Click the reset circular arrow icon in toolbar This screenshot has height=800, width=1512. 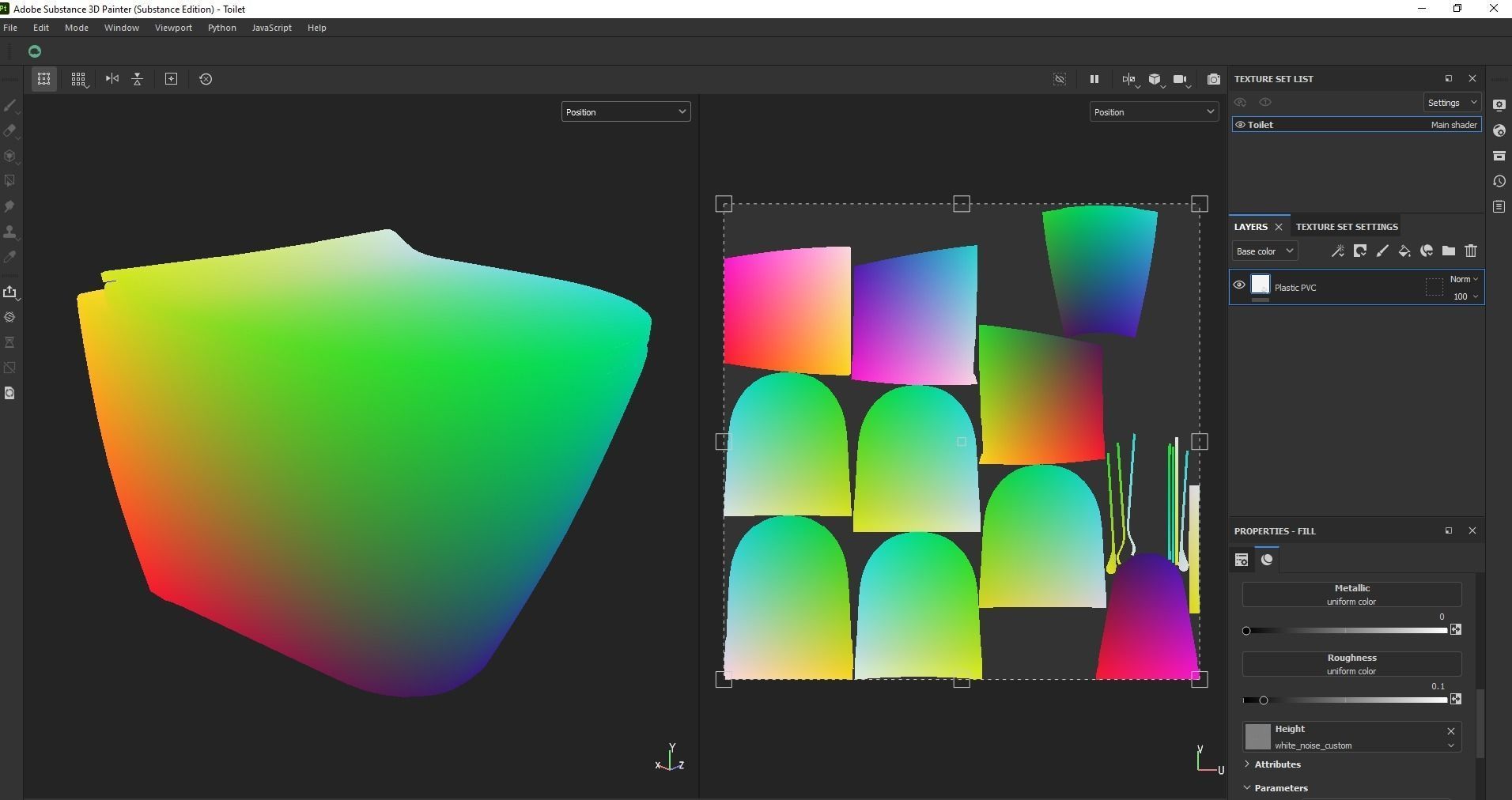pos(206,79)
